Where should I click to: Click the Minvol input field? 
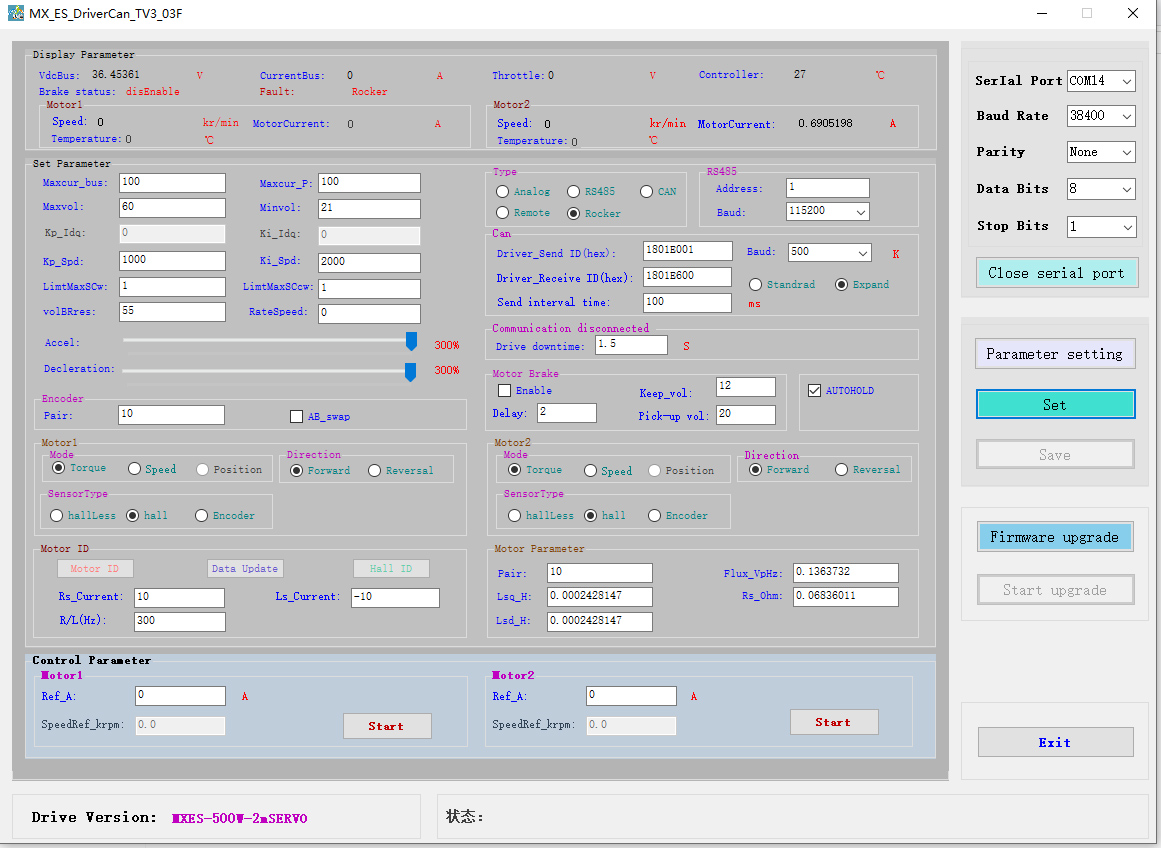(369, 209)
